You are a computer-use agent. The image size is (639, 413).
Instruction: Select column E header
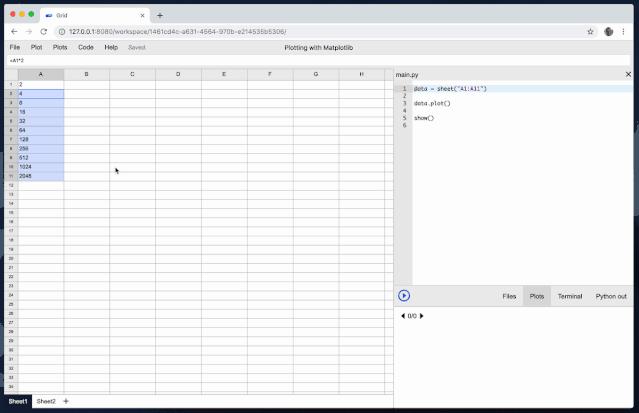[224, 74]
